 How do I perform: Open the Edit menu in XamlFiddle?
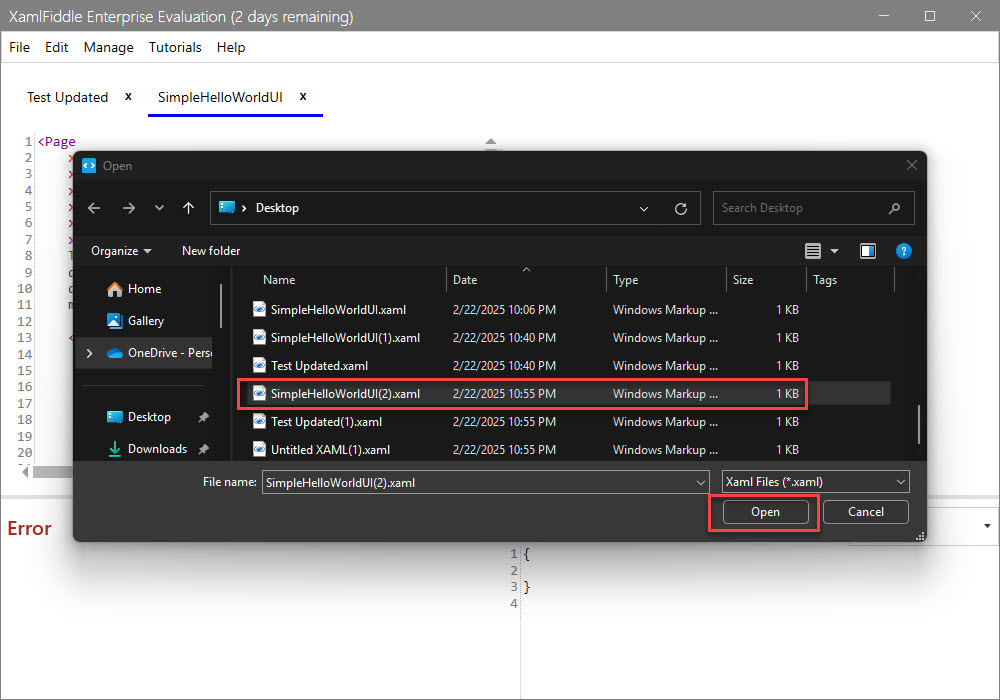56,47
